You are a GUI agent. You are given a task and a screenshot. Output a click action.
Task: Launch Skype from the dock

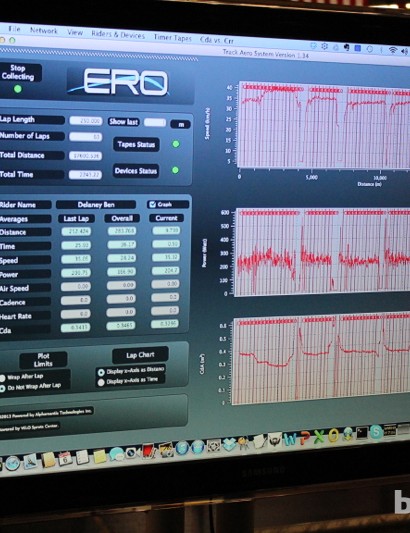pos(376,432)
